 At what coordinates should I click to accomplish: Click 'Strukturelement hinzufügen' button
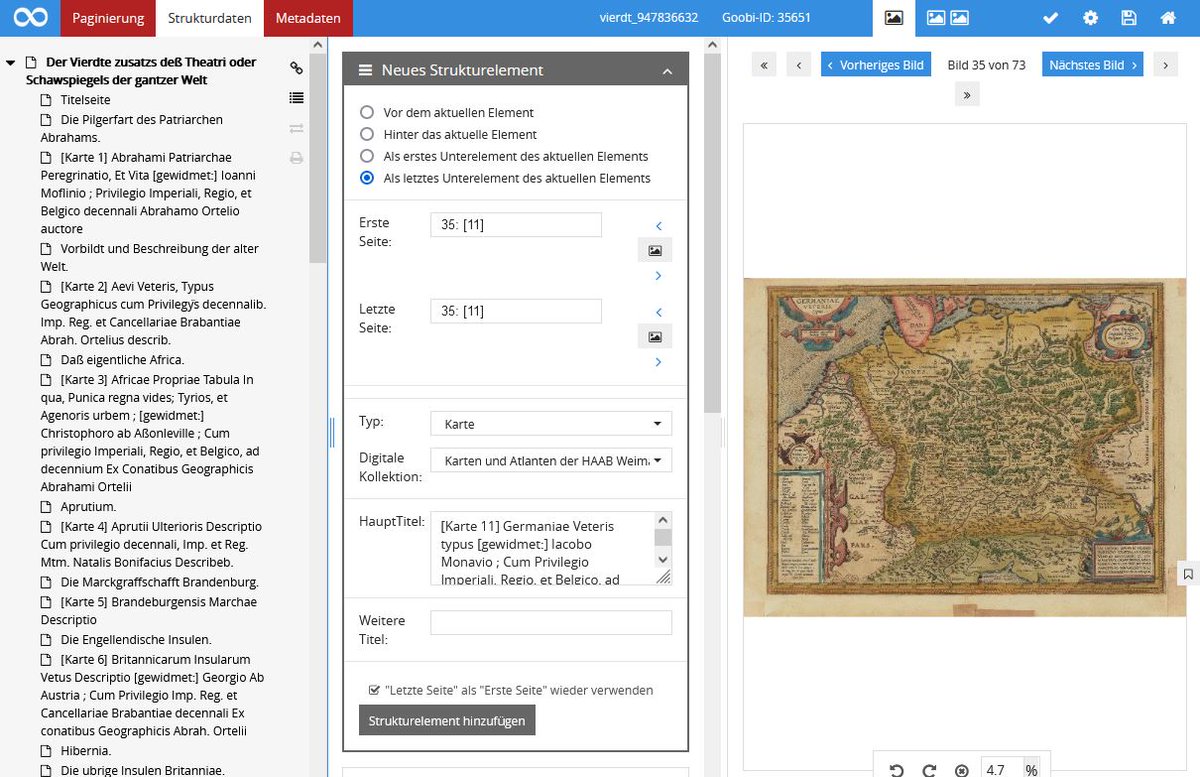pos(447,720)
